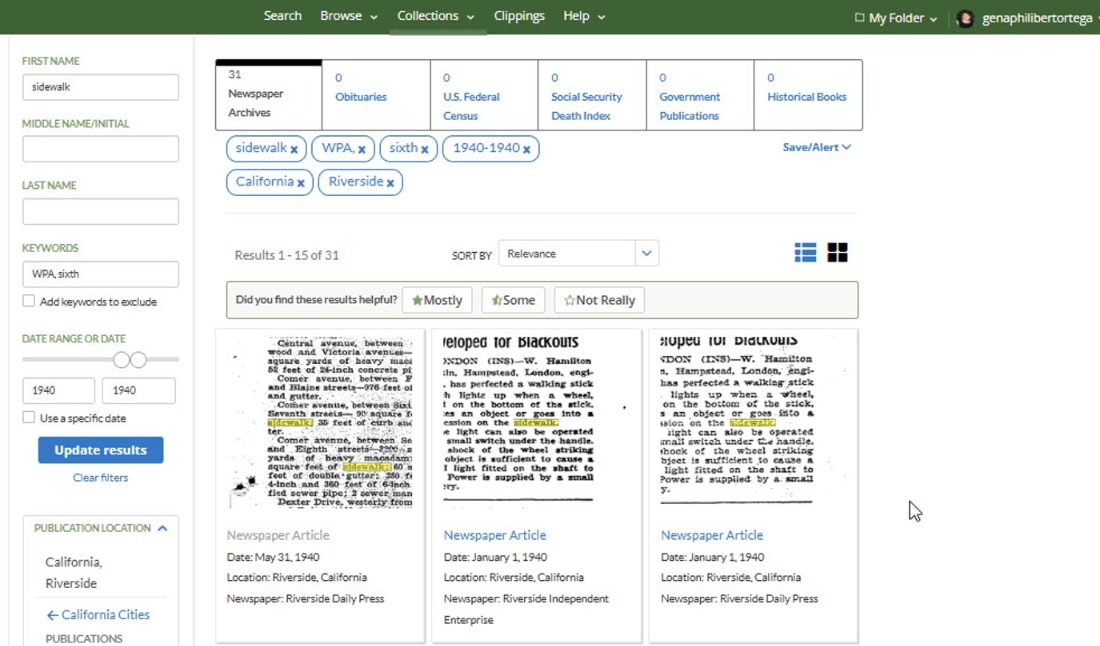Image resolution: width=1100 pixels, height=646 pixels.
Task: Go back to California Cities link
Action: pyautogui.click(x=98, y=614)
